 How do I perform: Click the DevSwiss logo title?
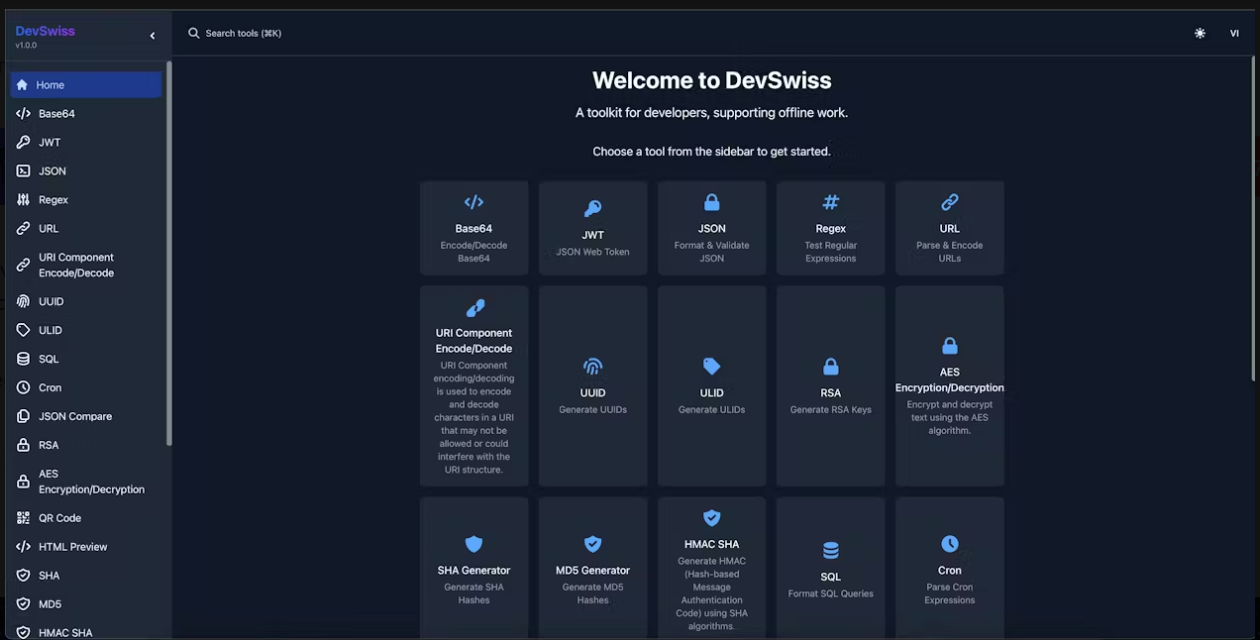pos(45,31)
